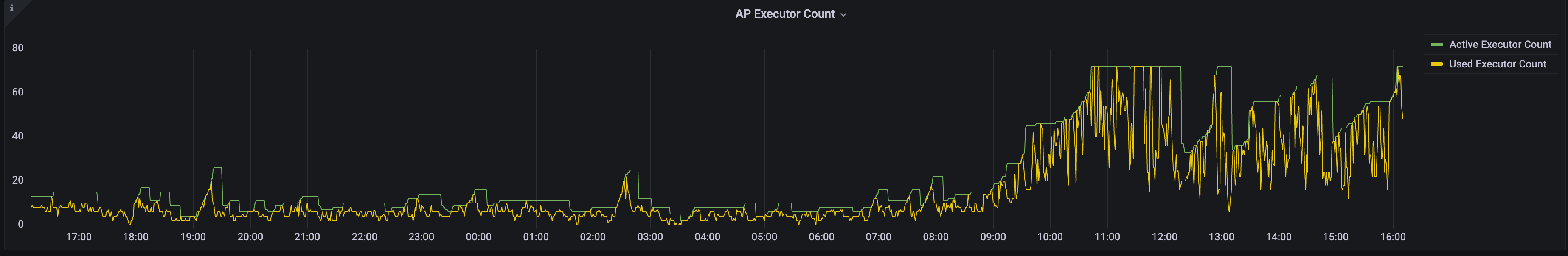Toggle the Active Executor Count legend series
The width and height of the screenshot is (1568, 256).
[x=1500, y=45]
